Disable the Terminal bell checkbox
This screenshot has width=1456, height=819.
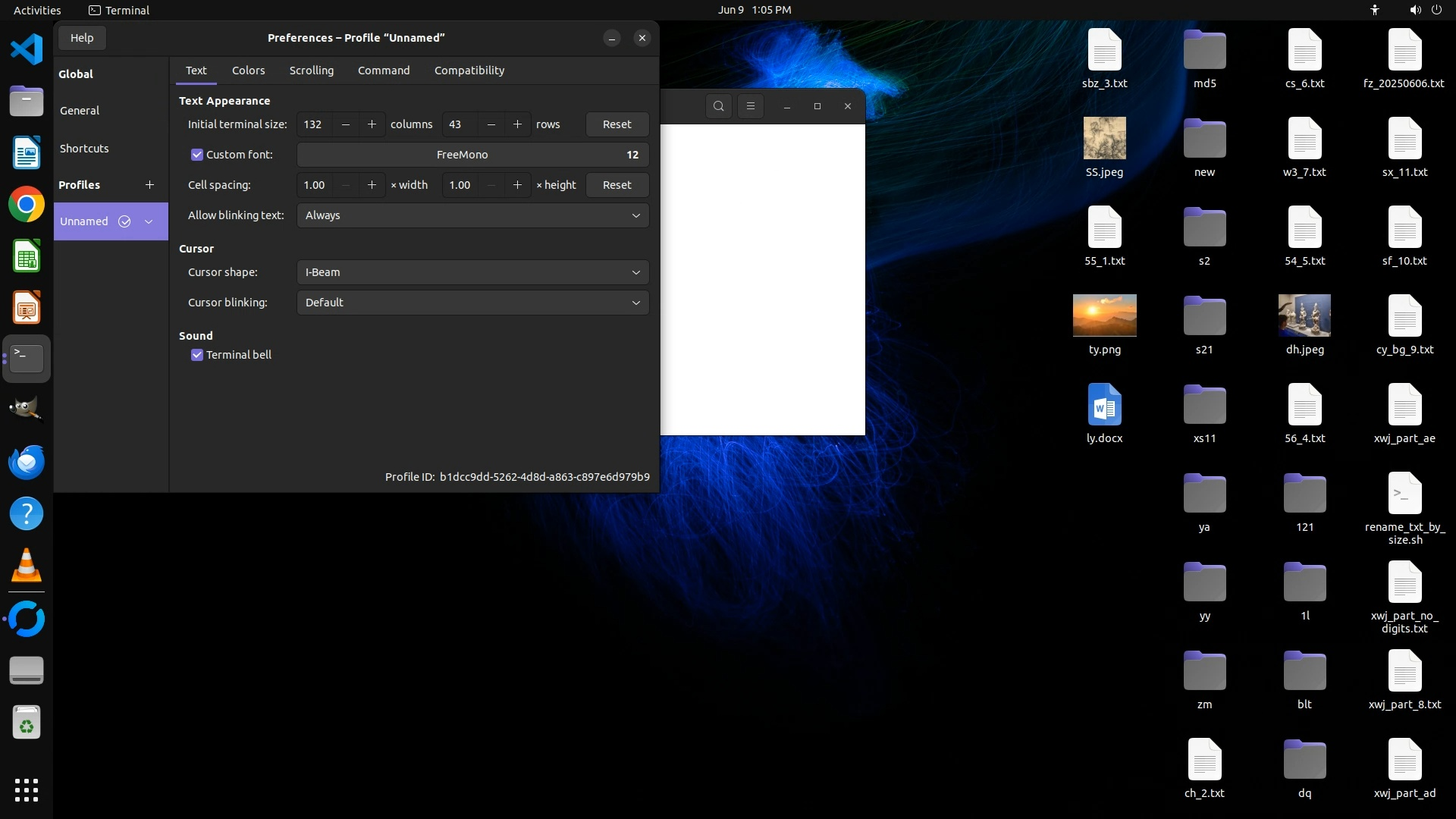point(197,355)
